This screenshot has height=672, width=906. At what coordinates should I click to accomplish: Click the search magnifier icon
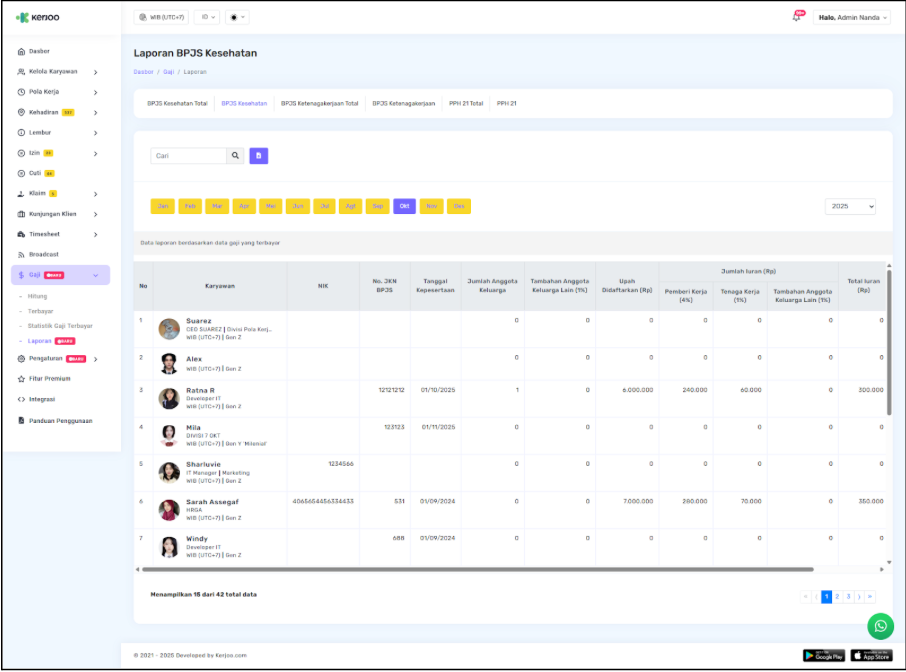click(236, 156)
